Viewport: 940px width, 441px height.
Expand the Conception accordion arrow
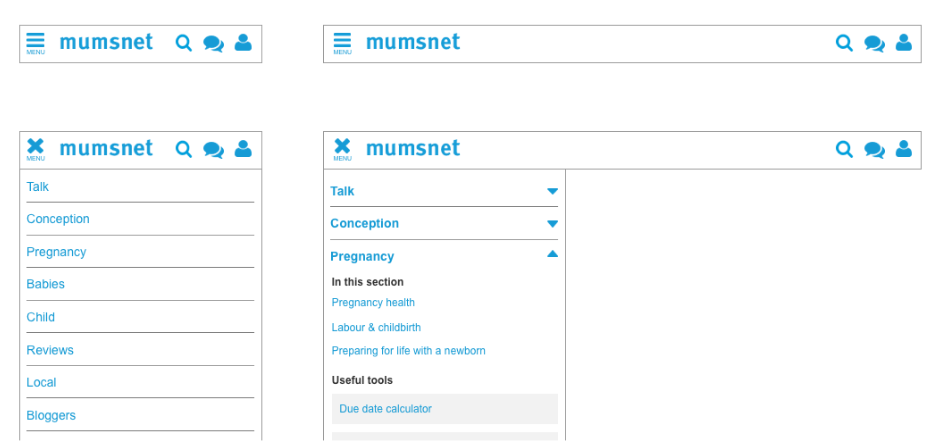click(x=553, y=224)
